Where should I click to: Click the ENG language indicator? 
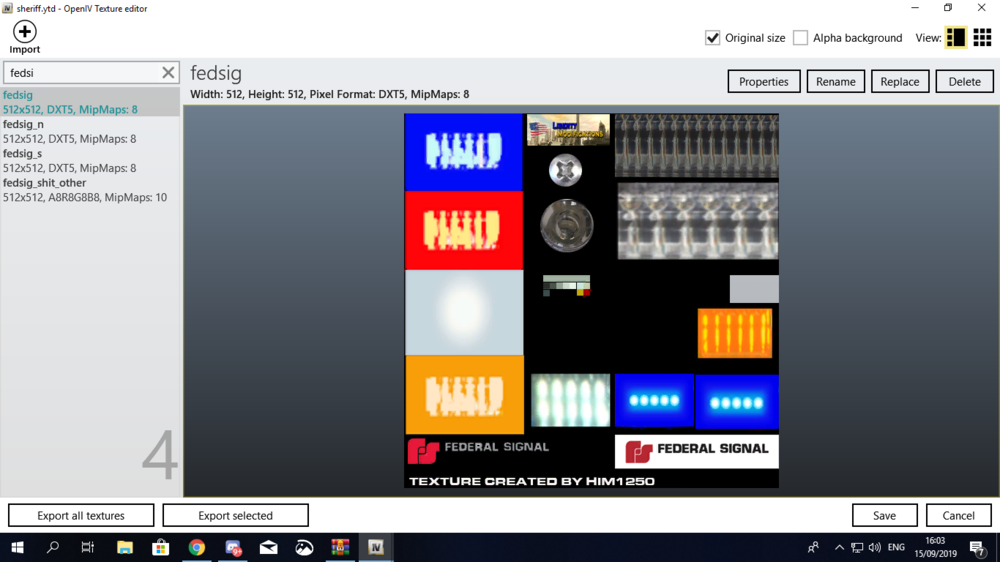pyautogui.click(x=896, y=547)
